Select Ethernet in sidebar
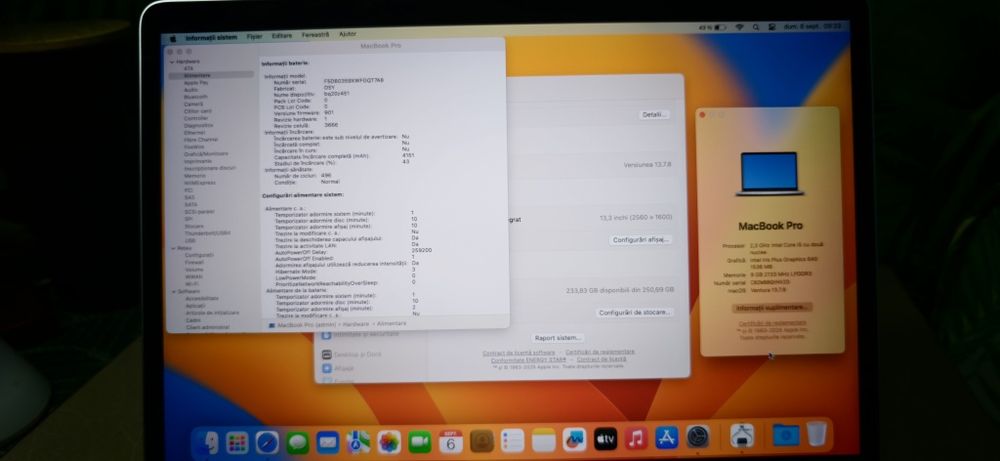Image resolution: width=1000 pixels, height=461 pixels. click(195, 133)
